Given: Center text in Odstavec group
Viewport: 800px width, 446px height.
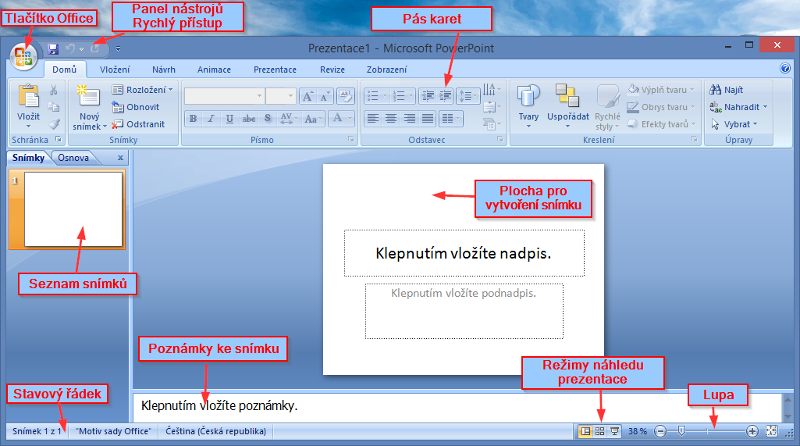Looking at the screenshot, I should pyautogui.click(x=391, y=119).
